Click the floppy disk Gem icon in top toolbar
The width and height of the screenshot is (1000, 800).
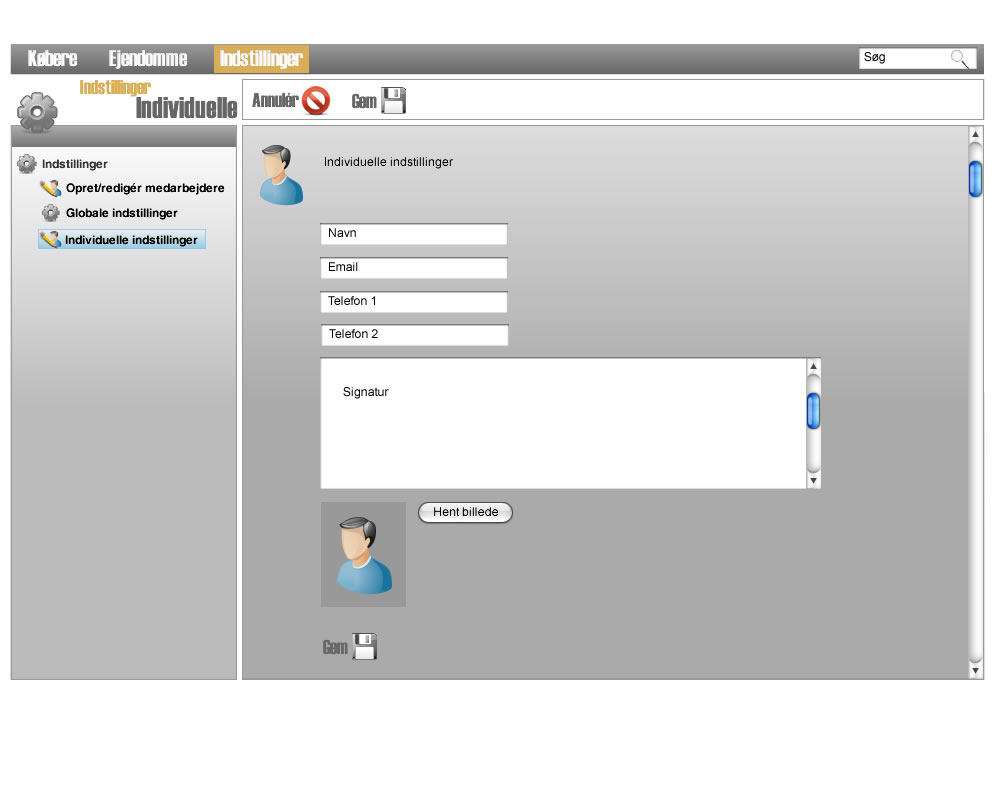(x=393, y=100)
